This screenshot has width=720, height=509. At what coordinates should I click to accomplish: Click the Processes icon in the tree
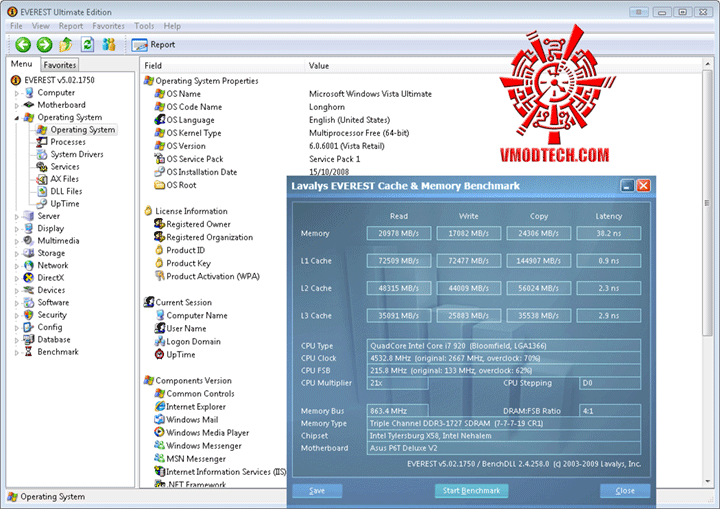tap(42, 142)
